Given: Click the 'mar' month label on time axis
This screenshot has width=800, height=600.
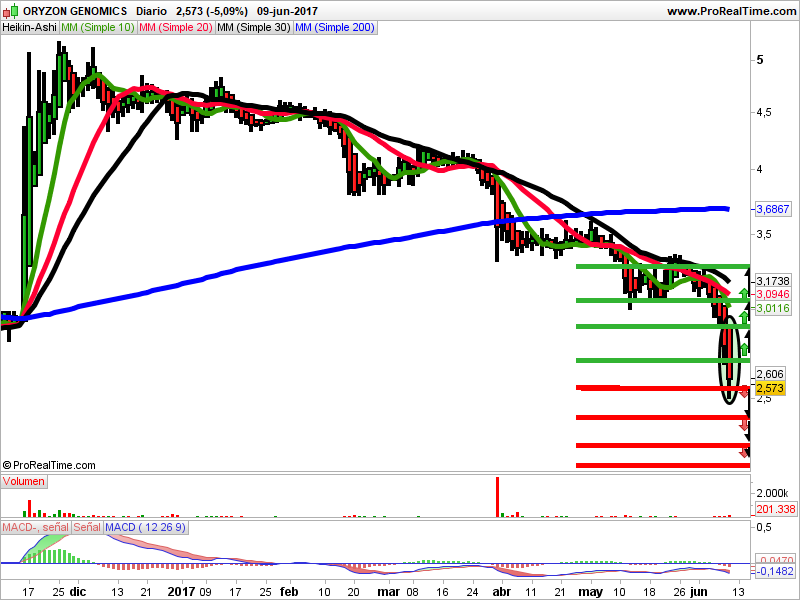Looking at the screenshot, I should [389, 592].
